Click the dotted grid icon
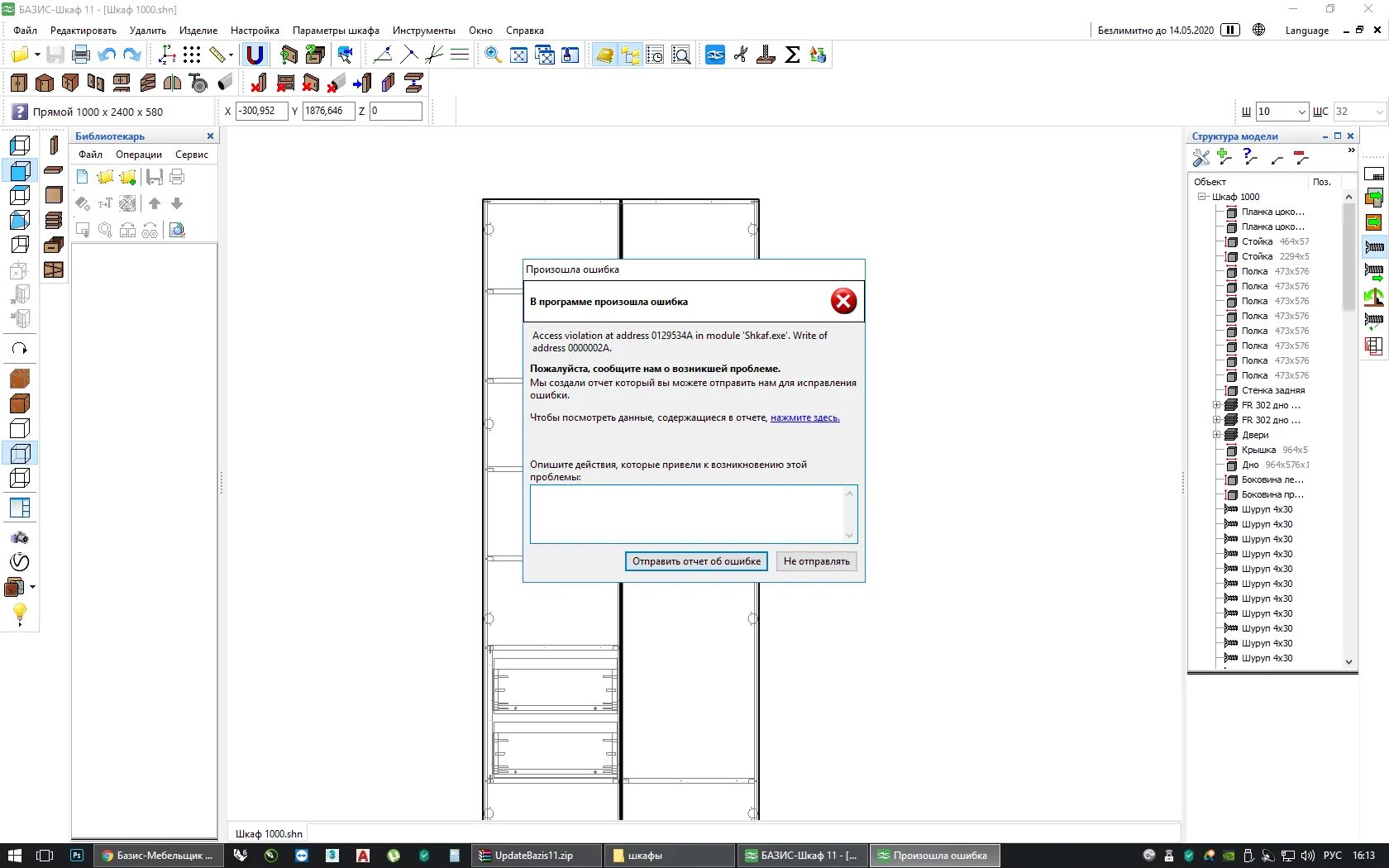Screen dimensions: 1389x868 coord(192,55)
